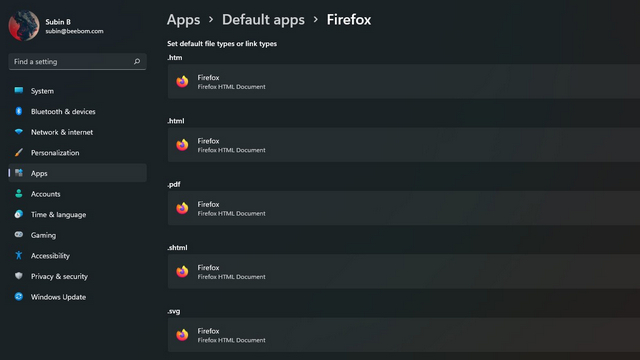Click the Accessibility figure icon
Image resolution: width=640 pixels, height=360 pixels.
click(19, 256)
